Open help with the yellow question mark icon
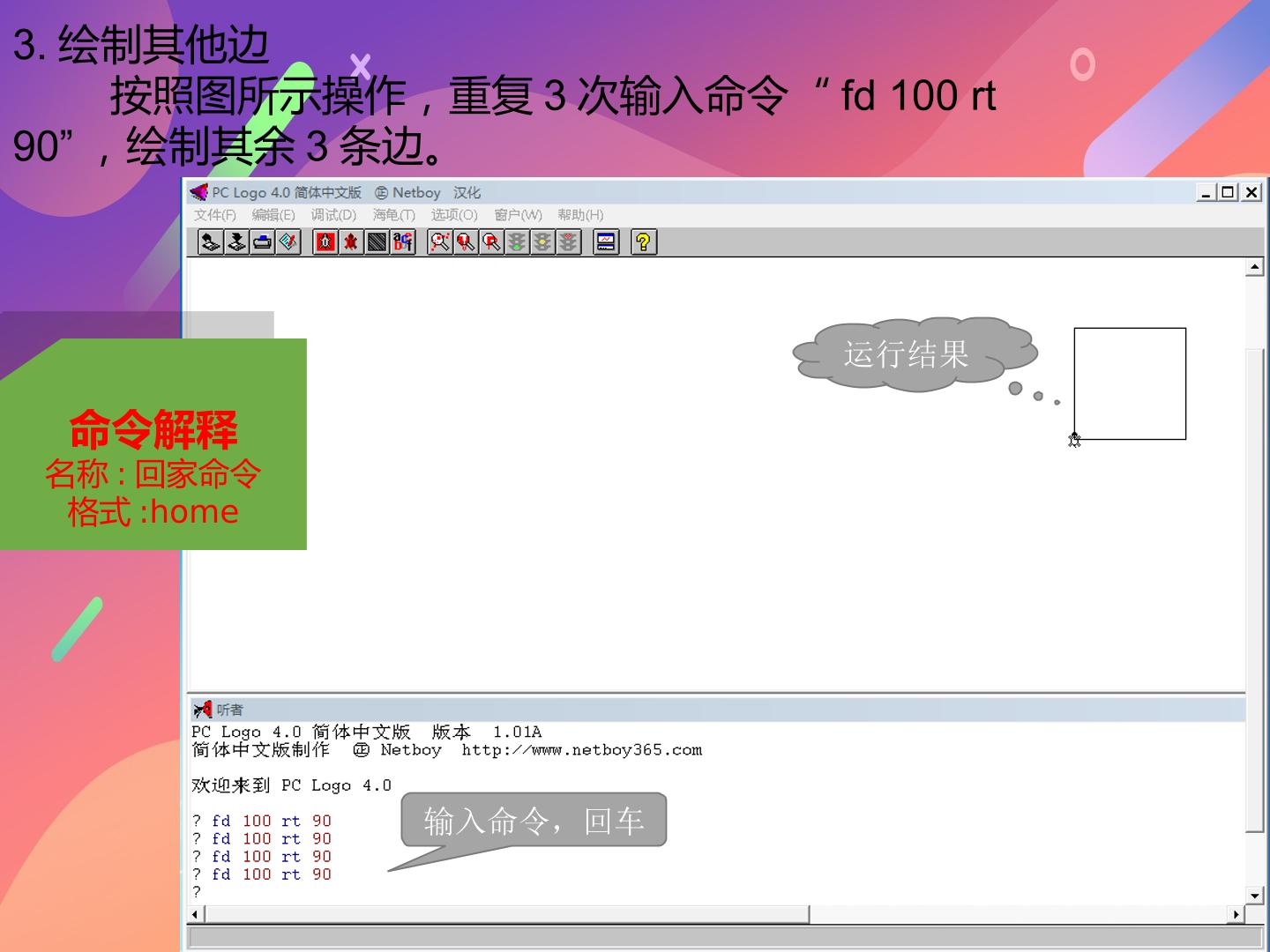The image size is (1270, 952). 644,242
